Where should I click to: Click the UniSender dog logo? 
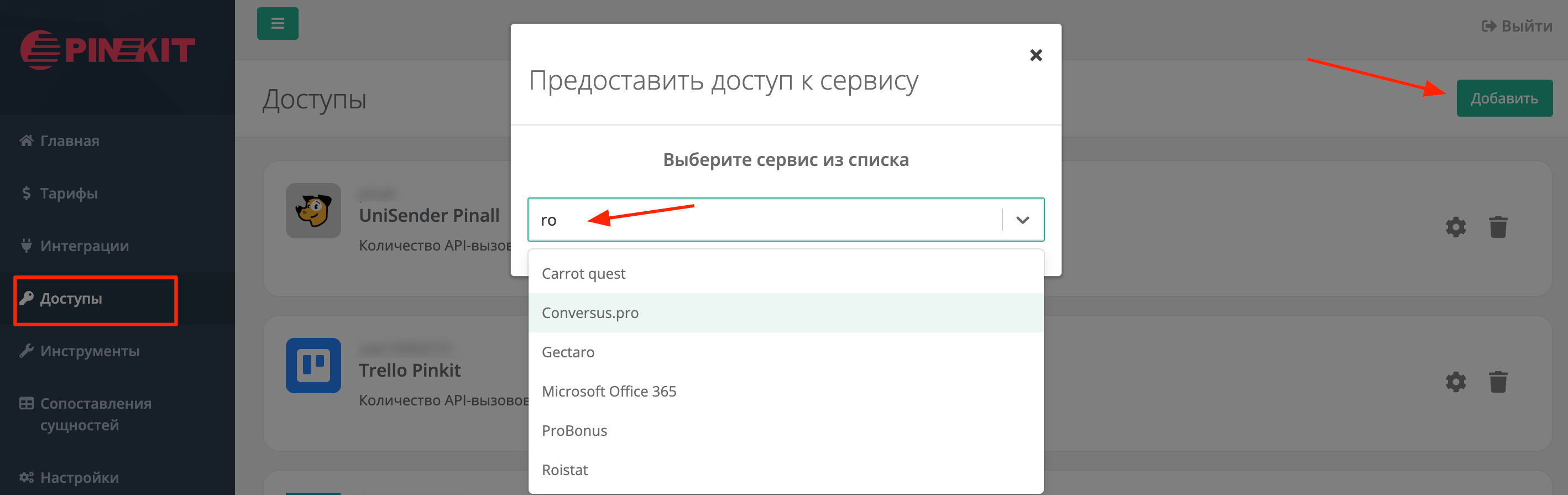(313, 211)
